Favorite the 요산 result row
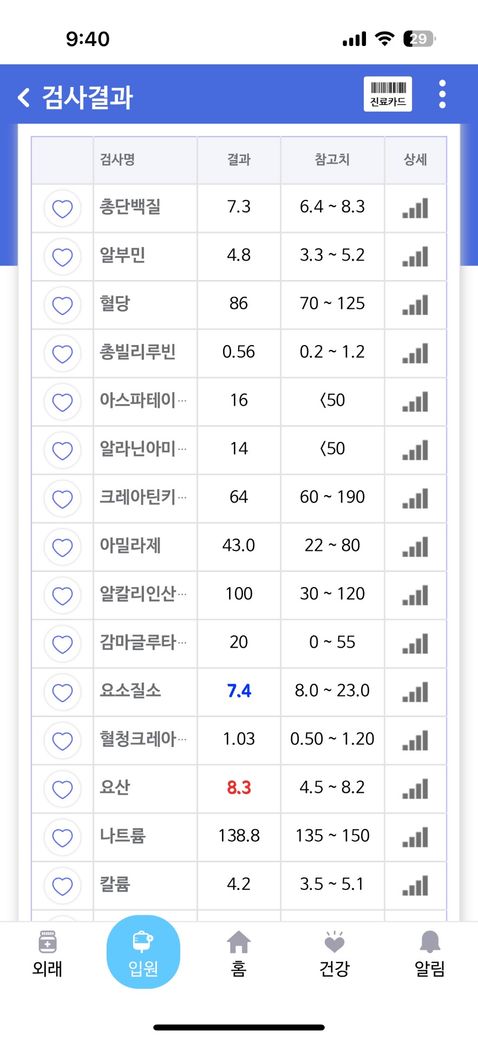The width and height of the screenshot is (478, 1040). pos(62,789)
